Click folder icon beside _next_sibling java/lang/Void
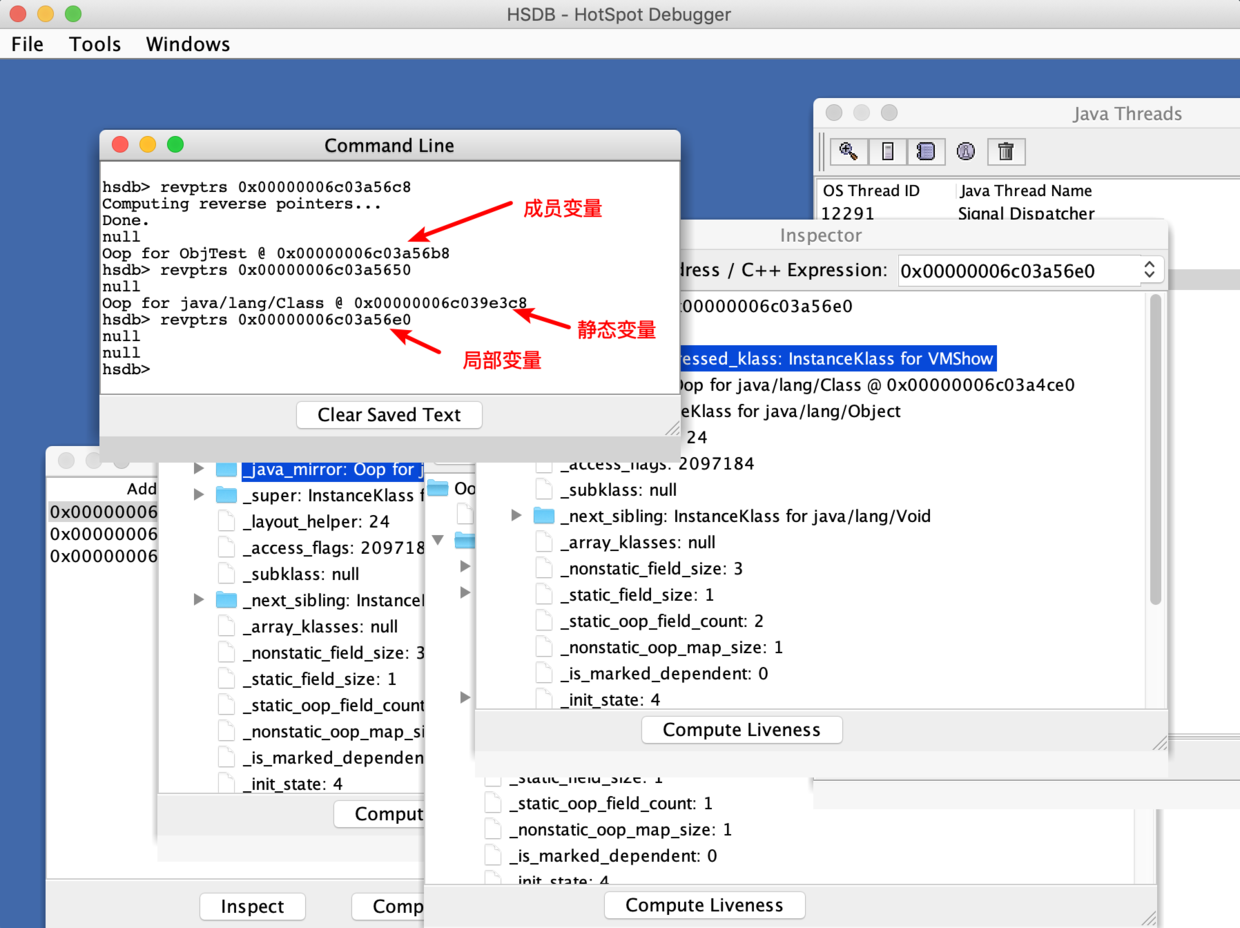The image size is (1240, 928). pyautogui.click(x=544, y=516)
